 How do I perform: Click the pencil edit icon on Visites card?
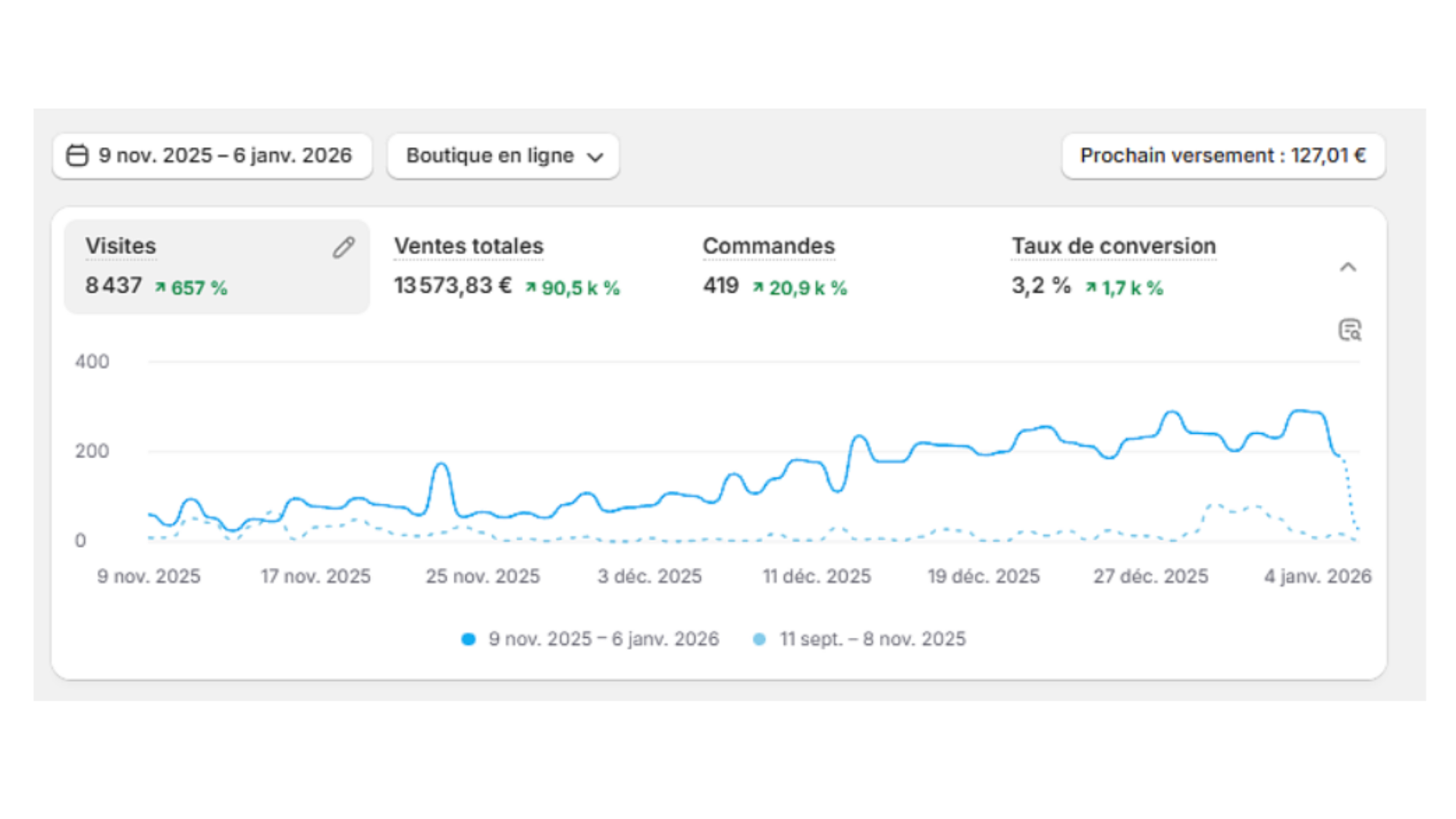click(344, 247)
